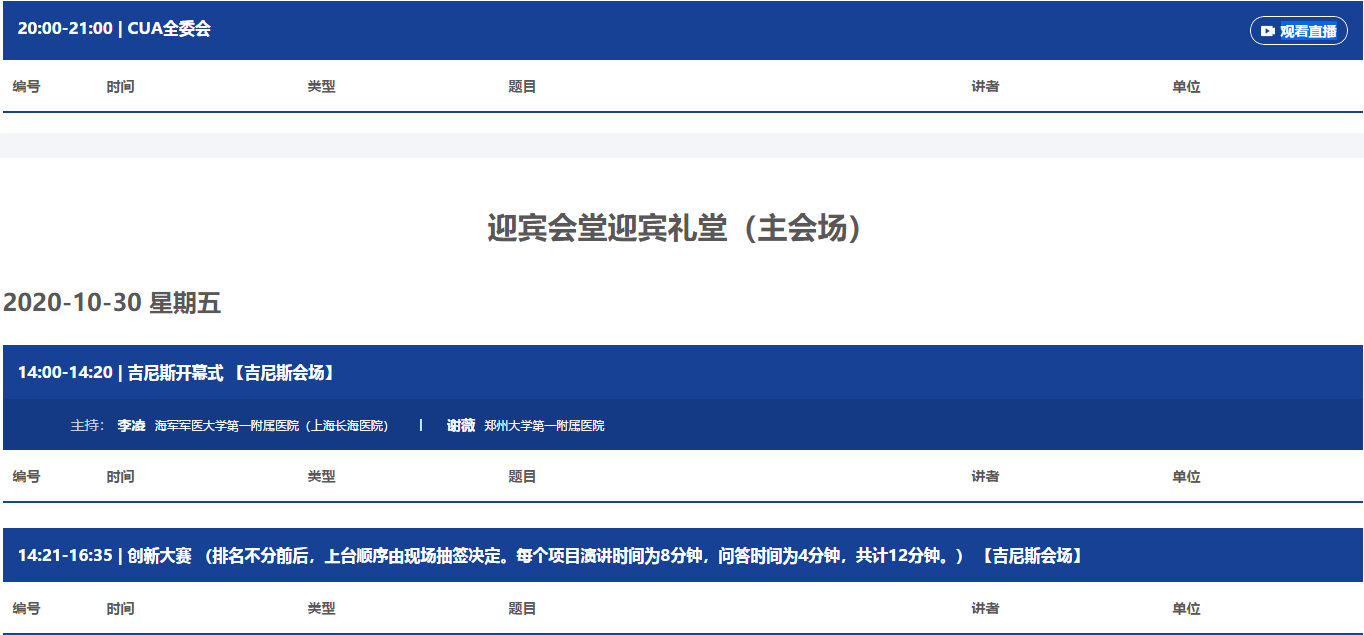Click 郑州大学第一附属医院 affiliation text
This screenshot has height=635, width=1364.
click(x=544, y=426)
